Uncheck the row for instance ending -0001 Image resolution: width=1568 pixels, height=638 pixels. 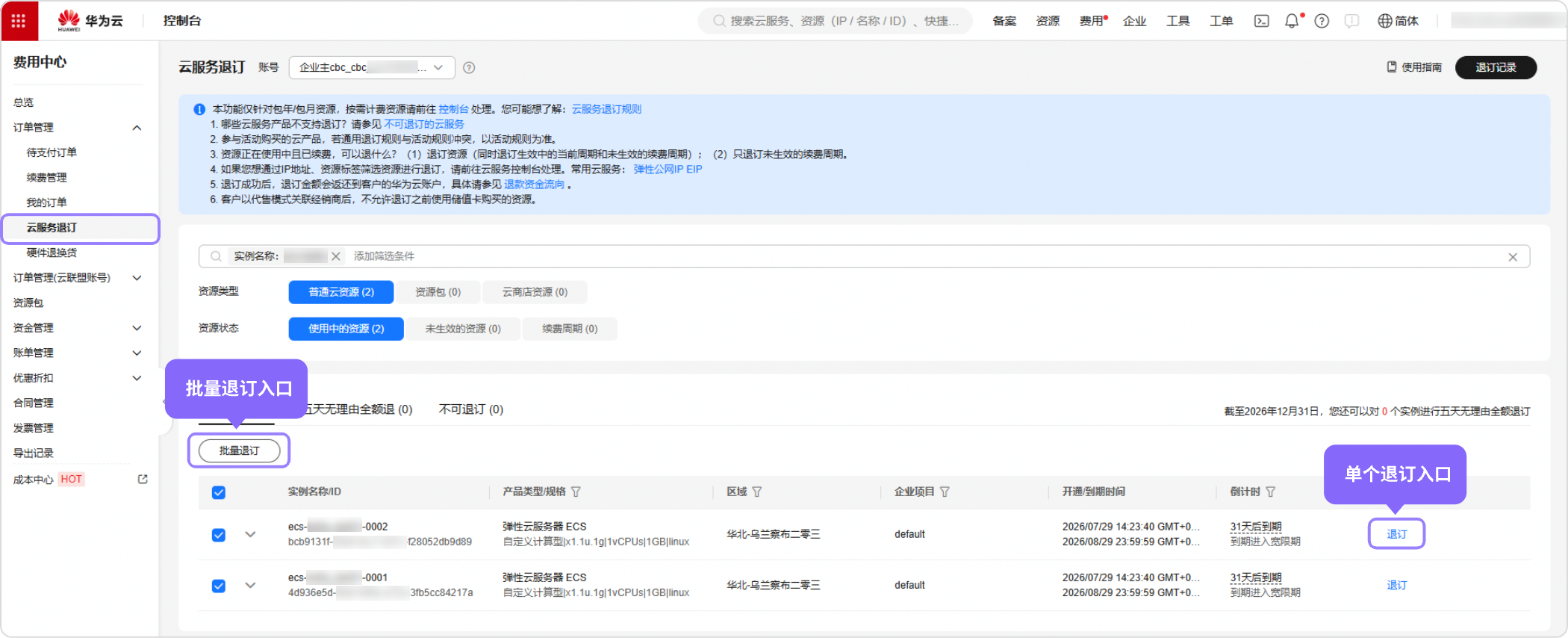pos(219,586)
